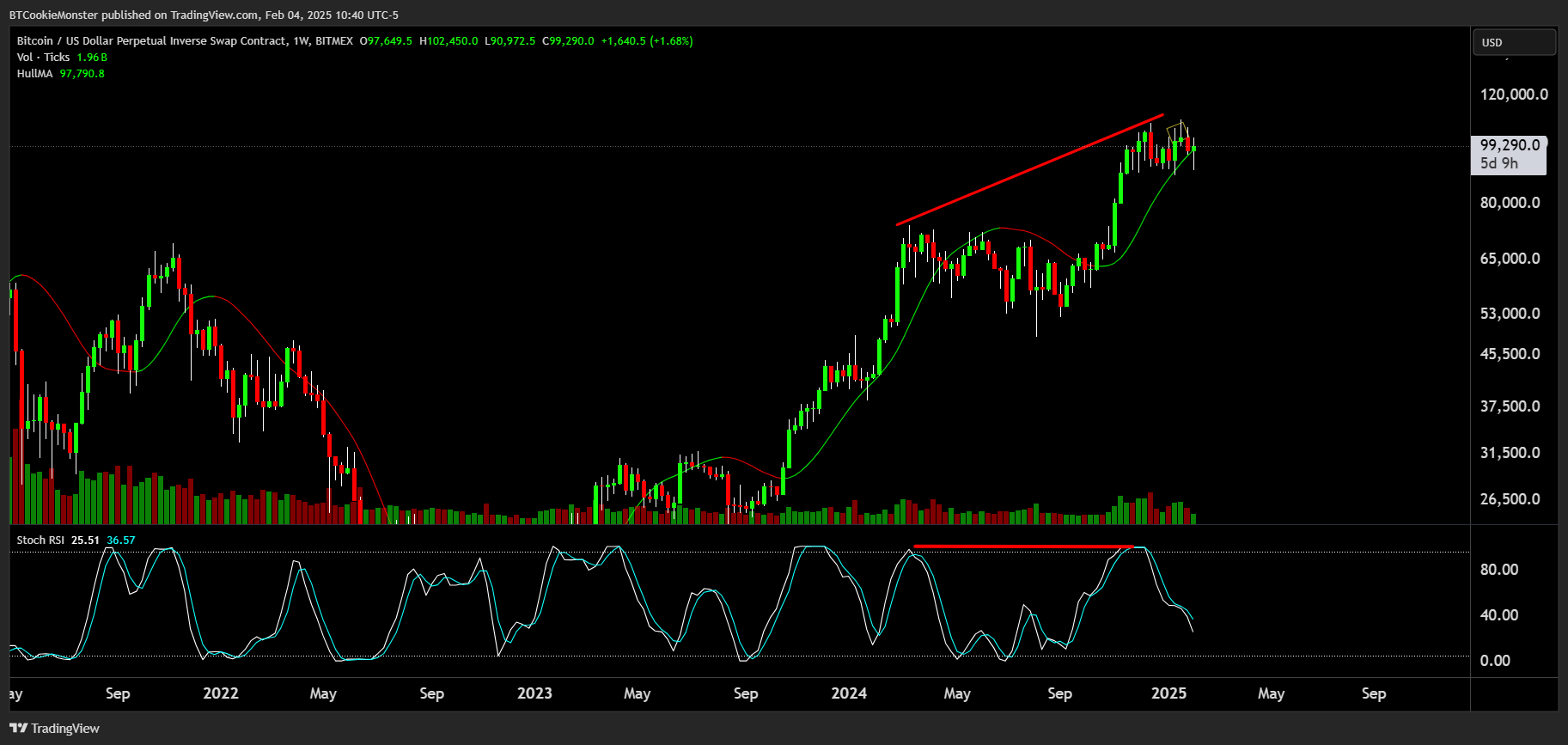Click the Stoch RSI 80.00 scale label
The width and height of the screenshot is (1568, 745).
tap(1499, 570)
